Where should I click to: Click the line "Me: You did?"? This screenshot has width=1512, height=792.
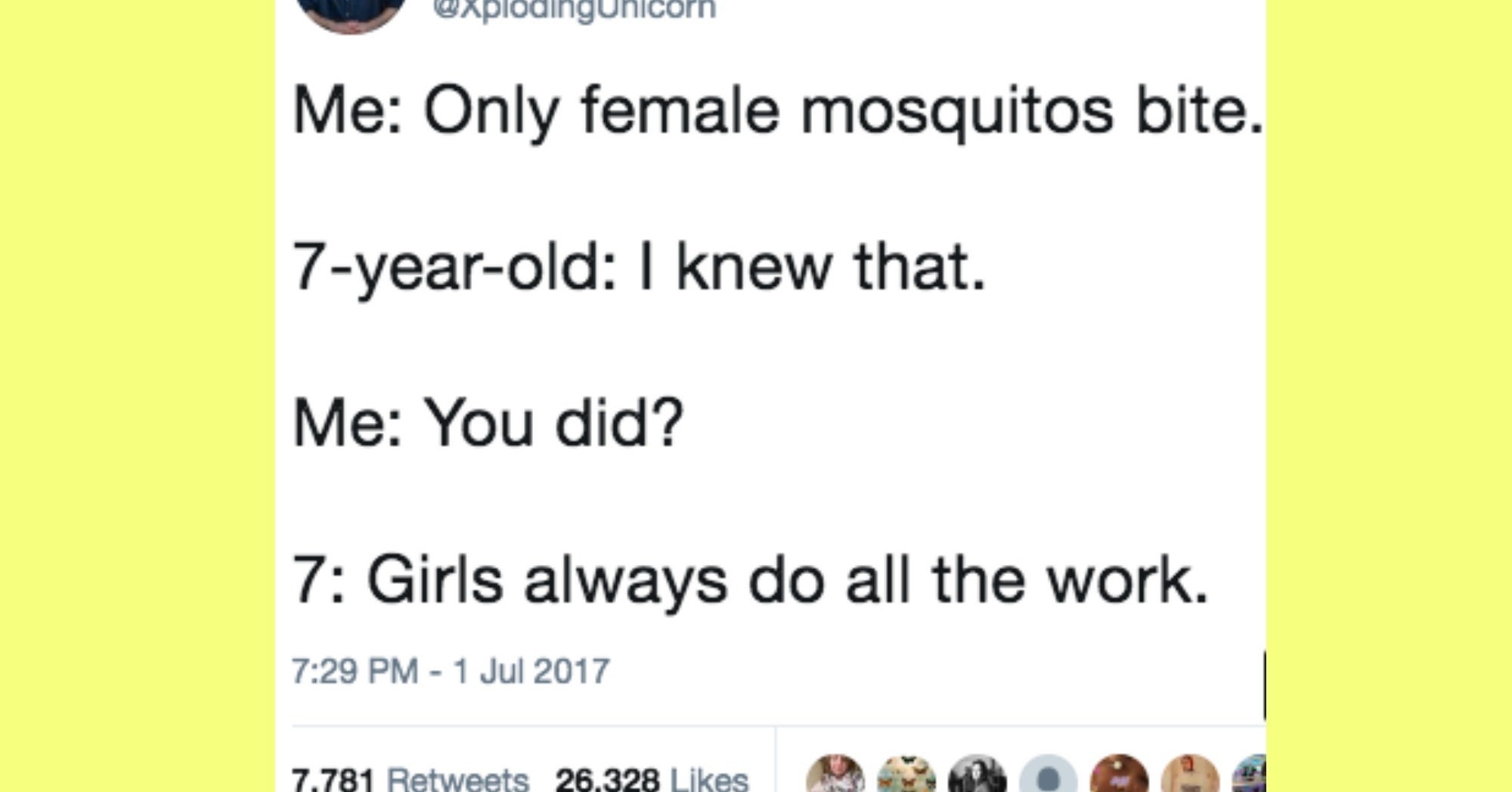point(488,424)
